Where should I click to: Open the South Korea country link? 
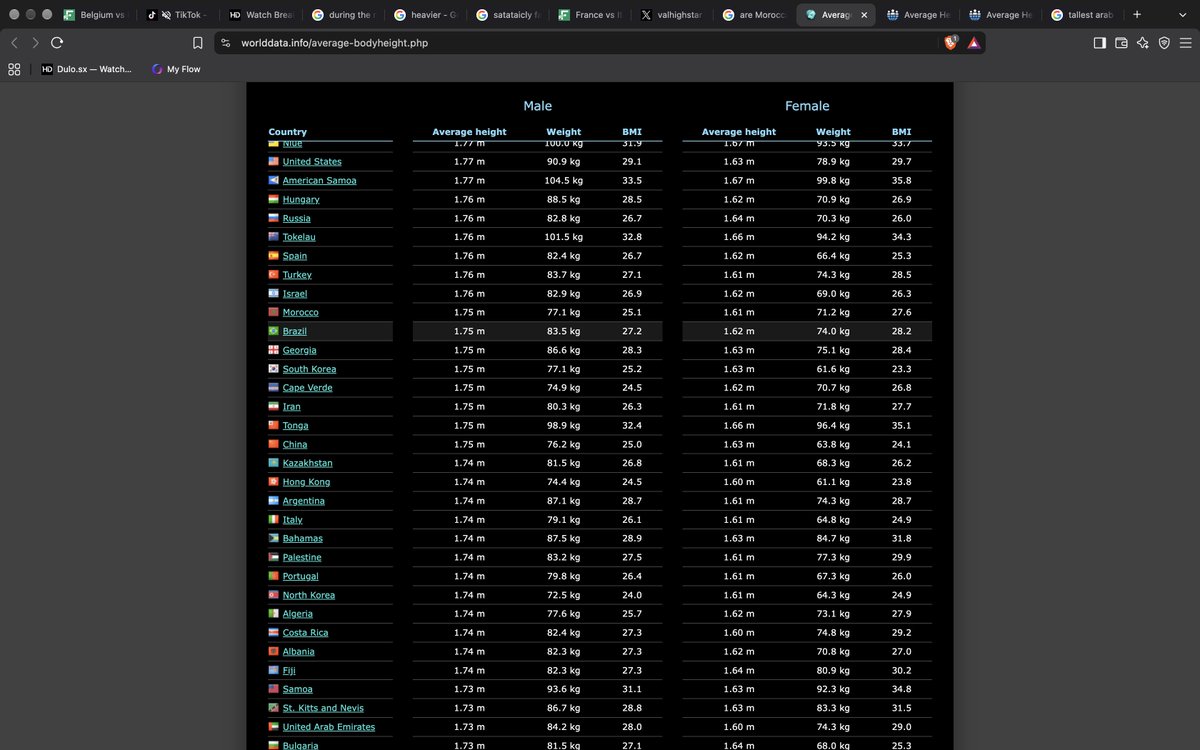coord(309,369)
